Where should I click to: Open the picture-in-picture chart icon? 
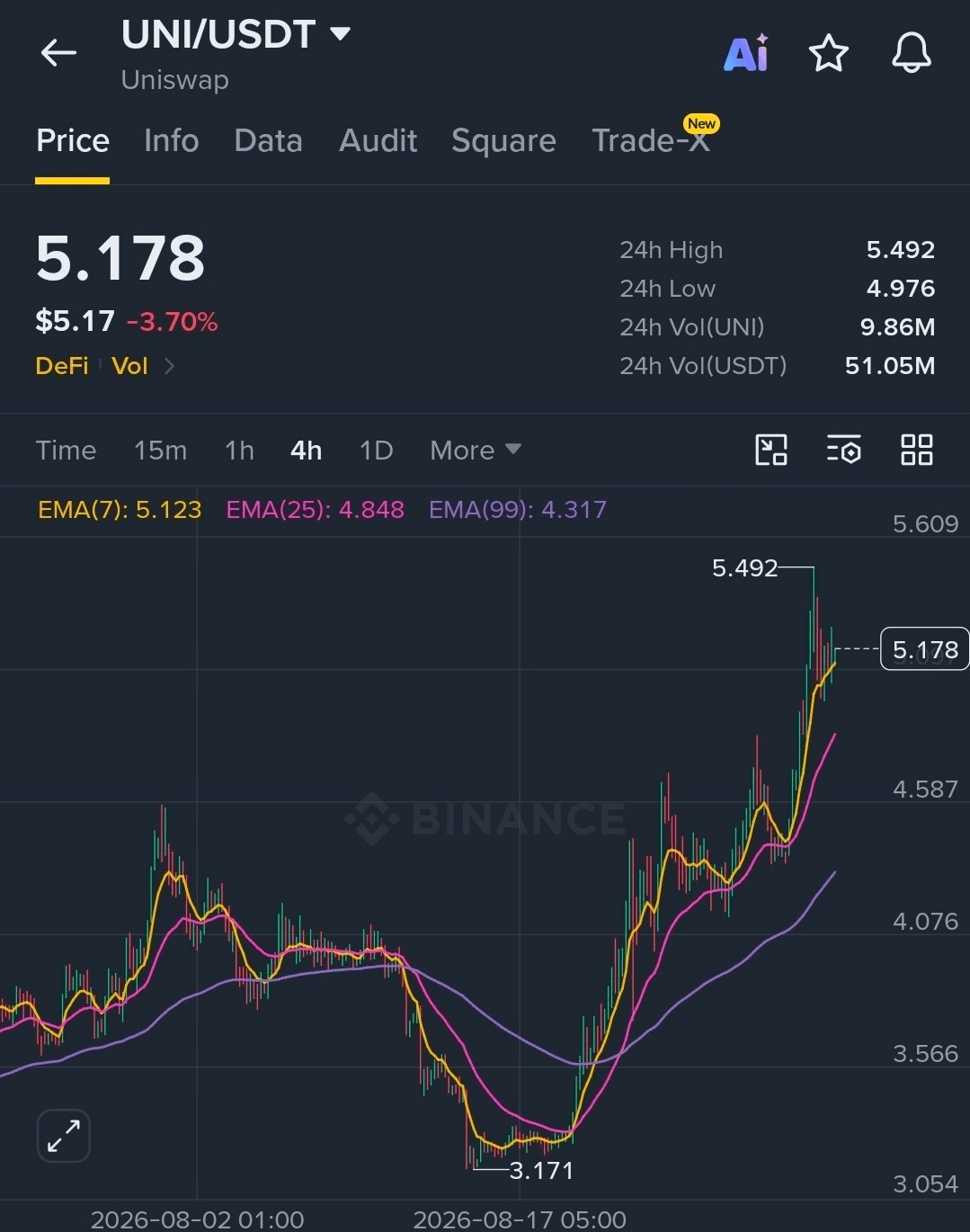tap(770, 450)
